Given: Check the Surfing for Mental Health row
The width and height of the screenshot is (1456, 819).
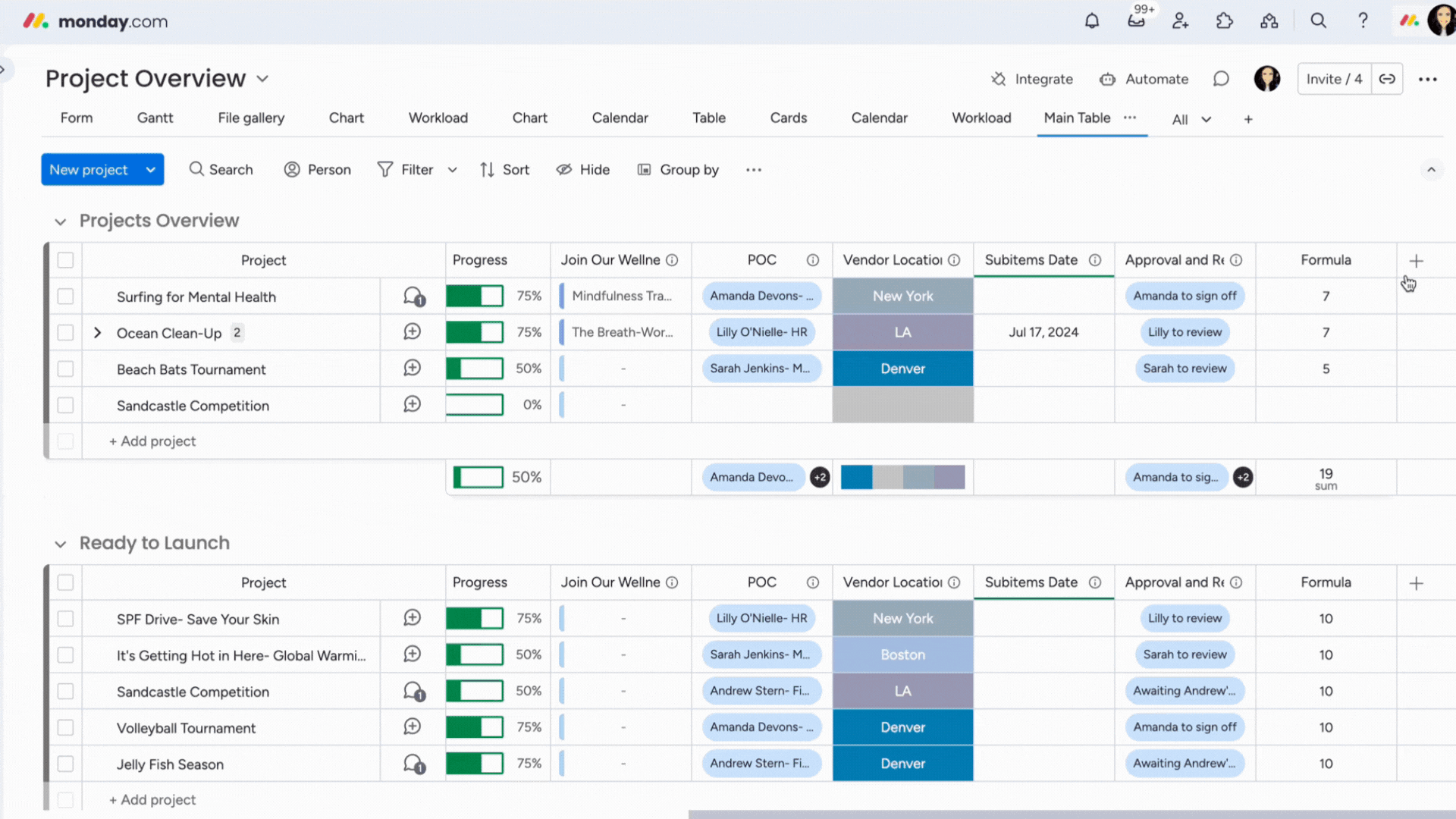Looking at the screenshot, I should (x=65, y=297).
